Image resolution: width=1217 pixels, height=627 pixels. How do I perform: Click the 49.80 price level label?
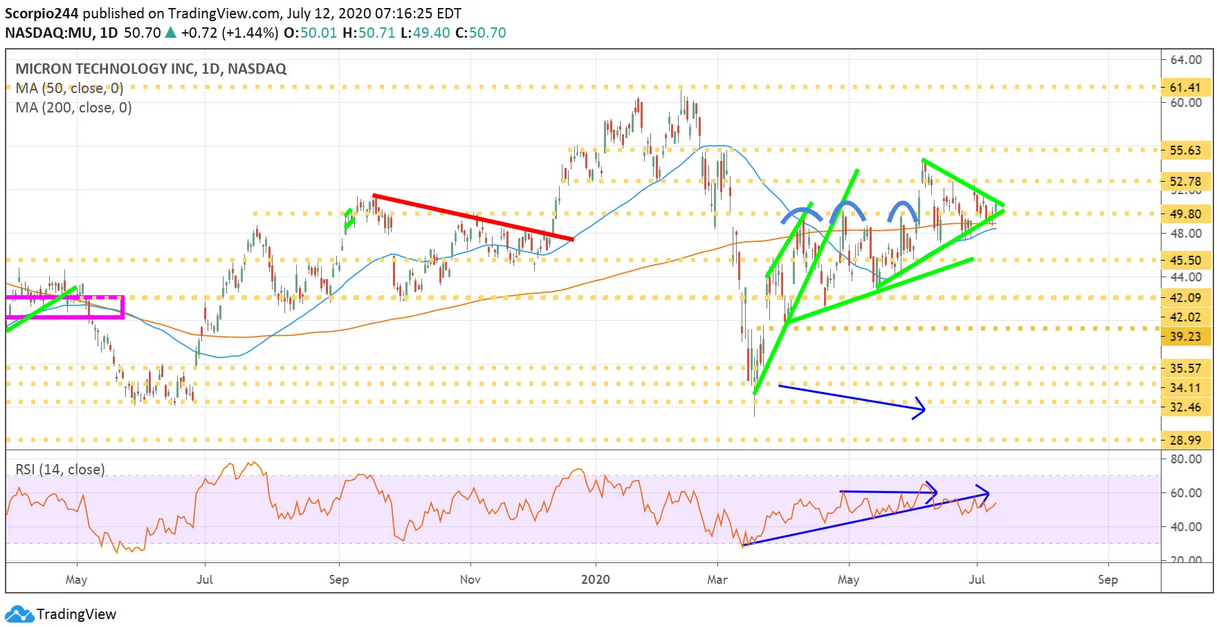1186,213
